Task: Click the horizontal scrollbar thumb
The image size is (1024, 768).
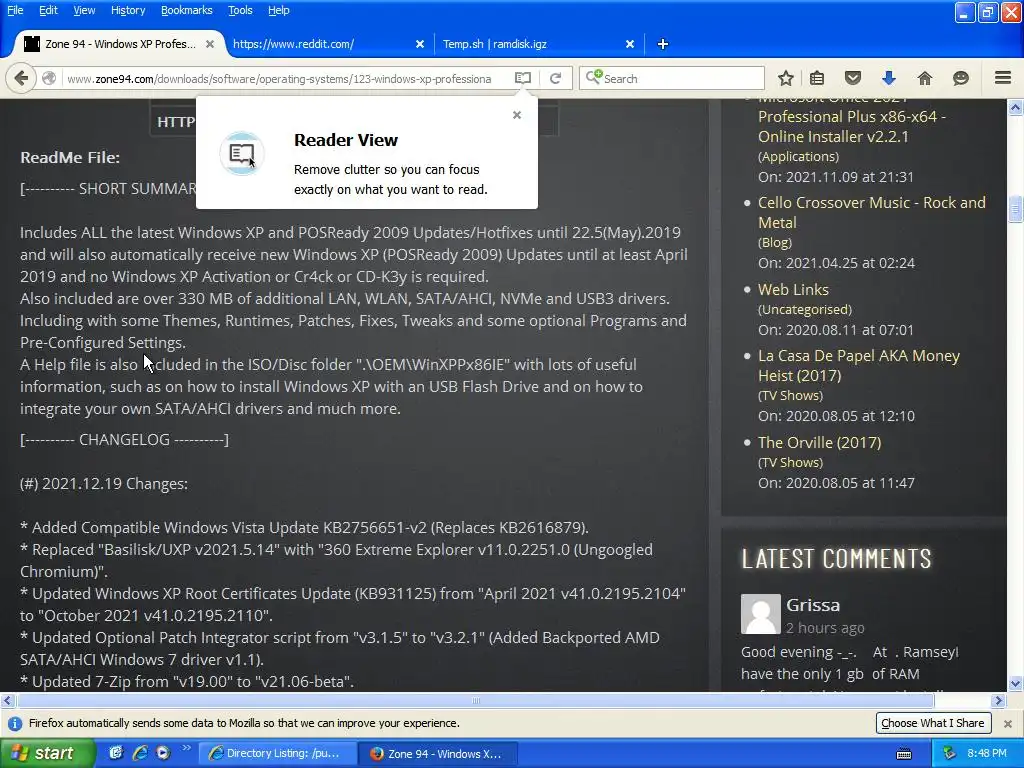Action: 476,701
